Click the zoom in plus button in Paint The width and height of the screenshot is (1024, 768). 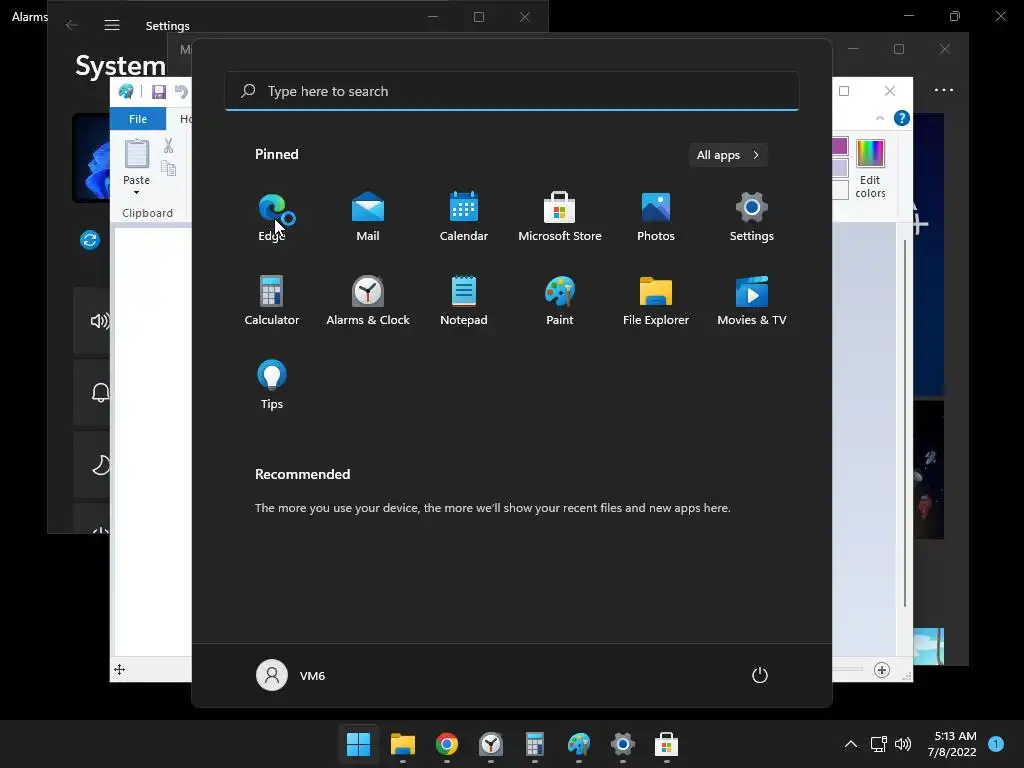coord(882,670)
